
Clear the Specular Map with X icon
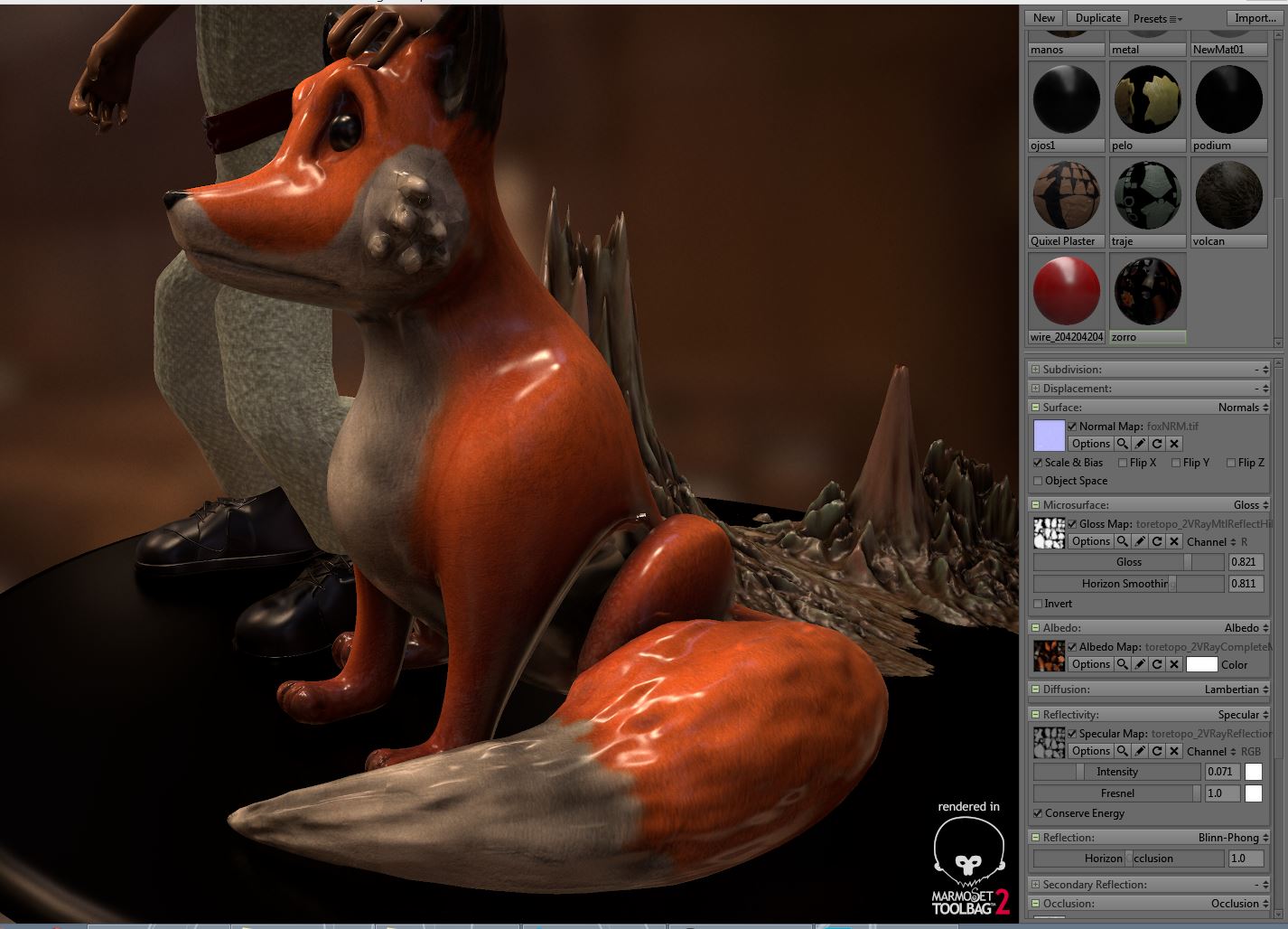tap(1174, 751)
